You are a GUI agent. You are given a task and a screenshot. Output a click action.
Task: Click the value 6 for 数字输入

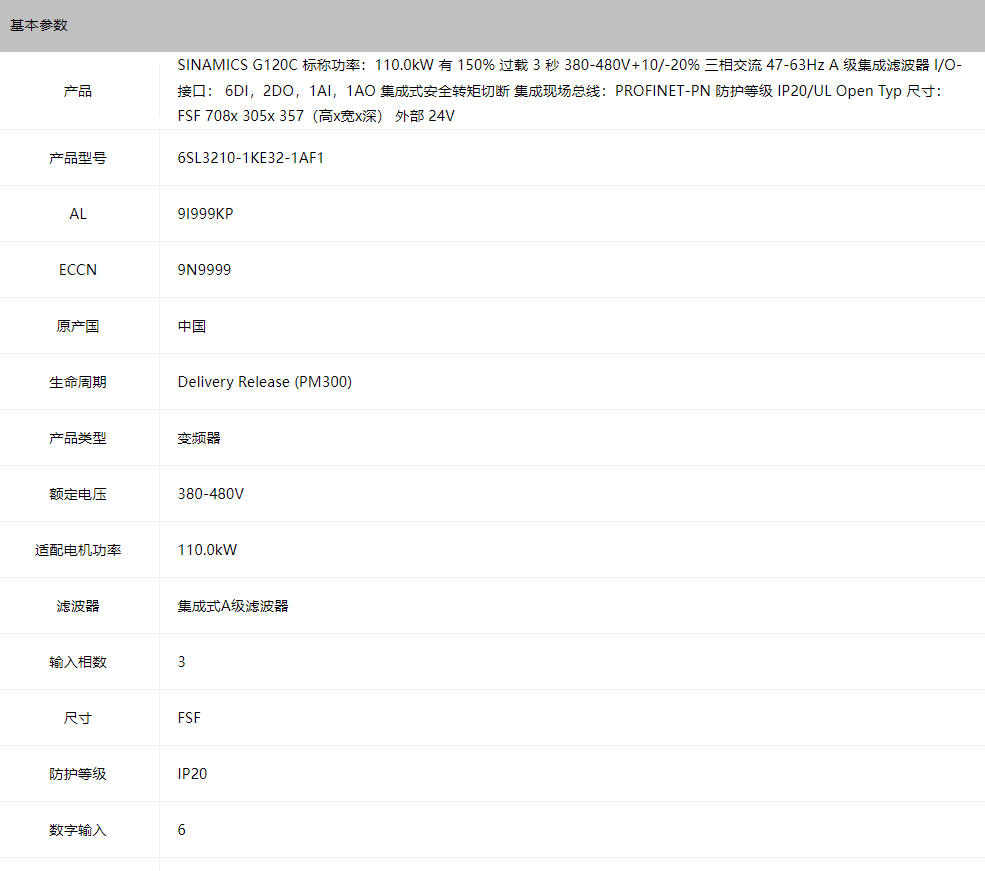click(182, 830)
